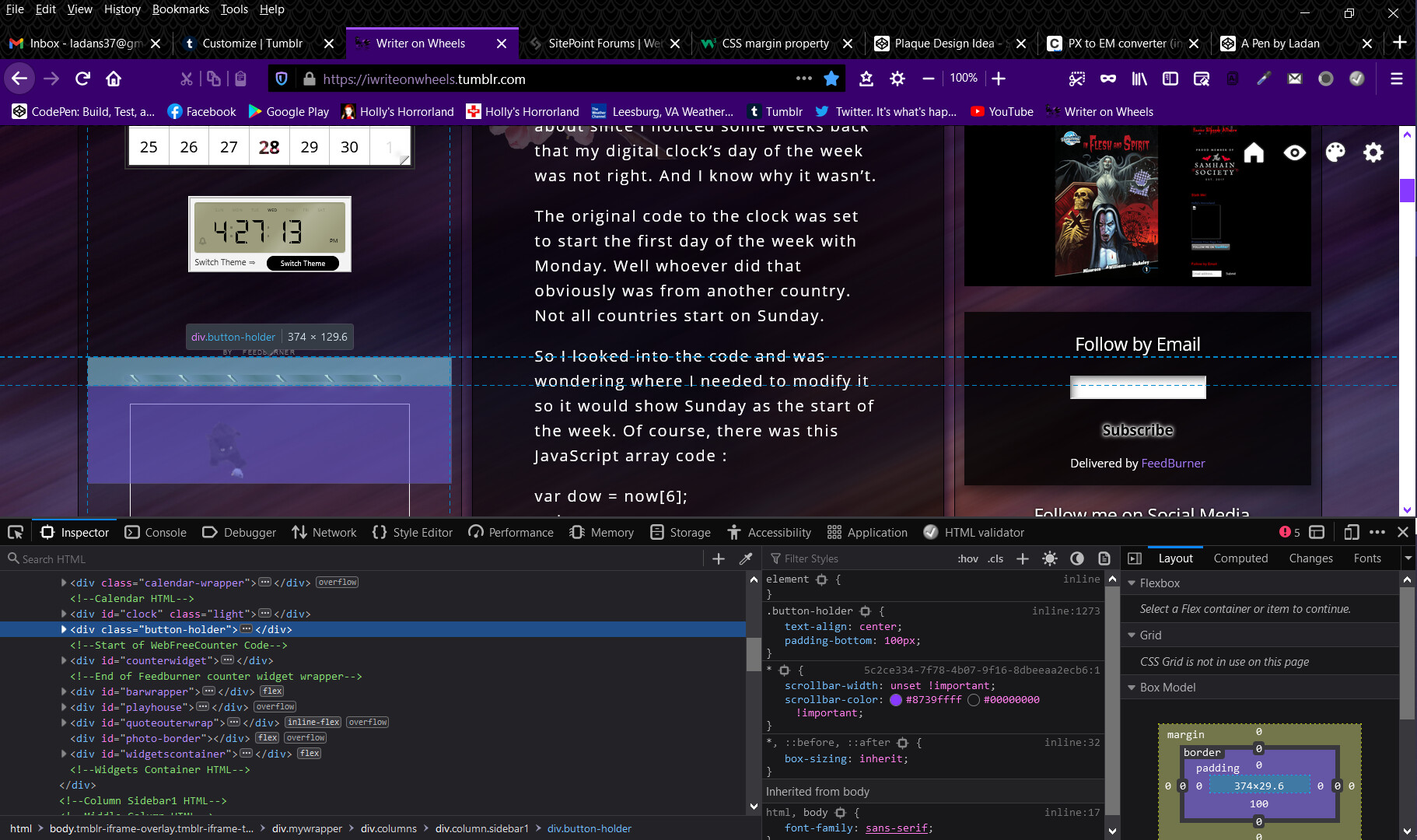Open the FeedBurner link
Screen dimensions: 1417x840
1173,463
